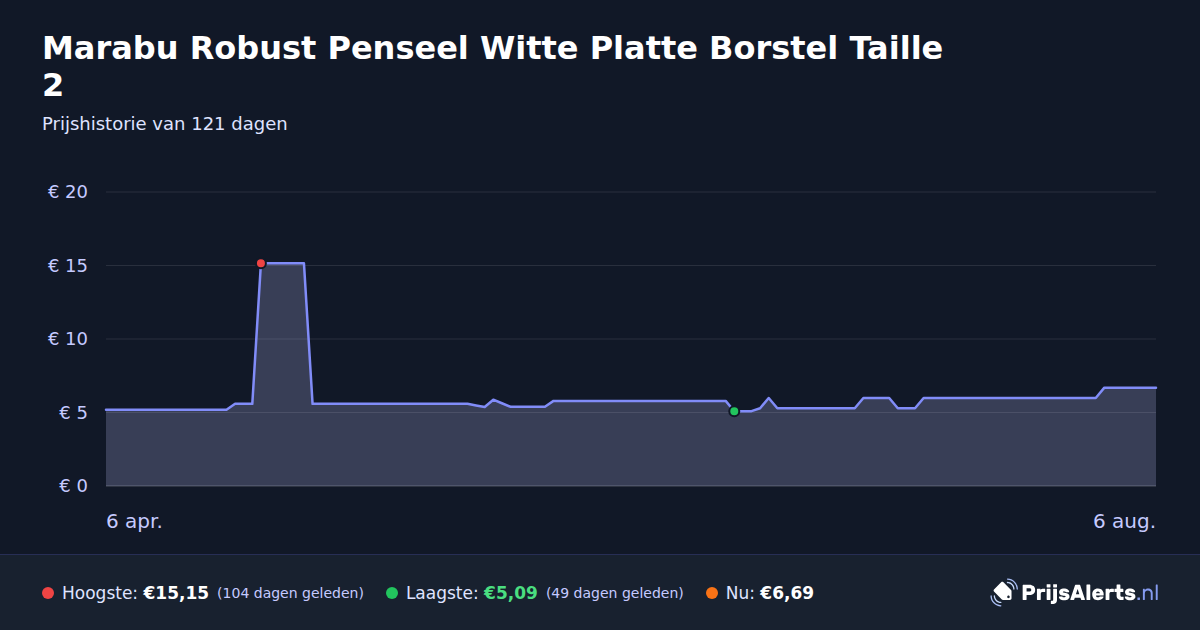1200x630 pixels.
Task: Click the 6 apr. start date label
Action: tap(134, 521)
